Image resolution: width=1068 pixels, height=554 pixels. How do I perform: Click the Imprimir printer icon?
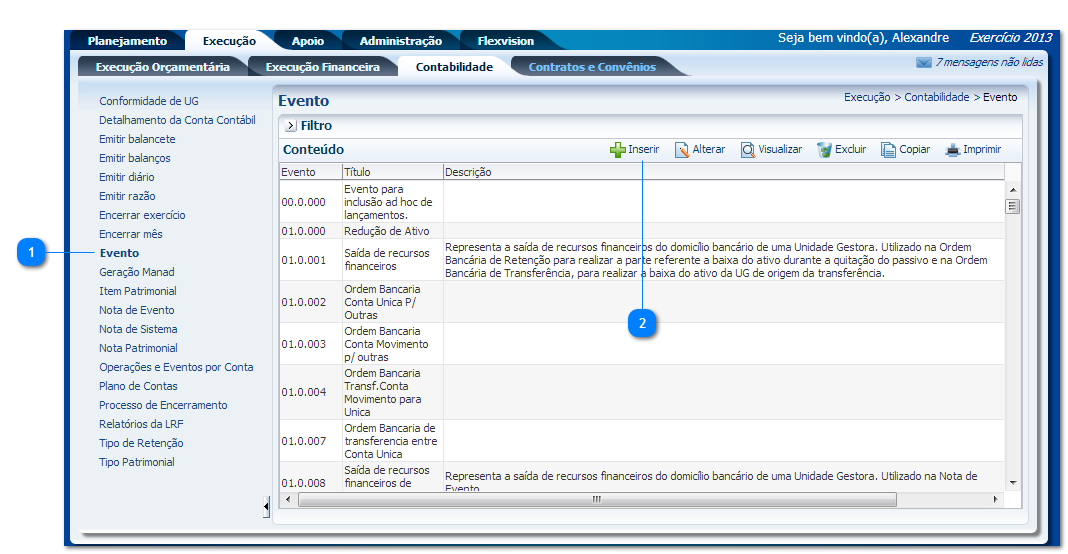point(952,150)
